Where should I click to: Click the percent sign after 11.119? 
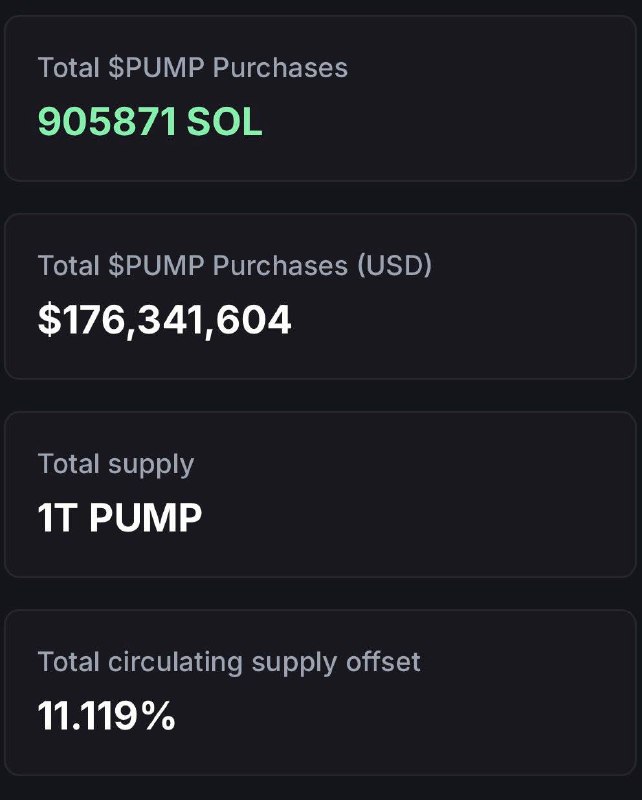tap(158, 716)
